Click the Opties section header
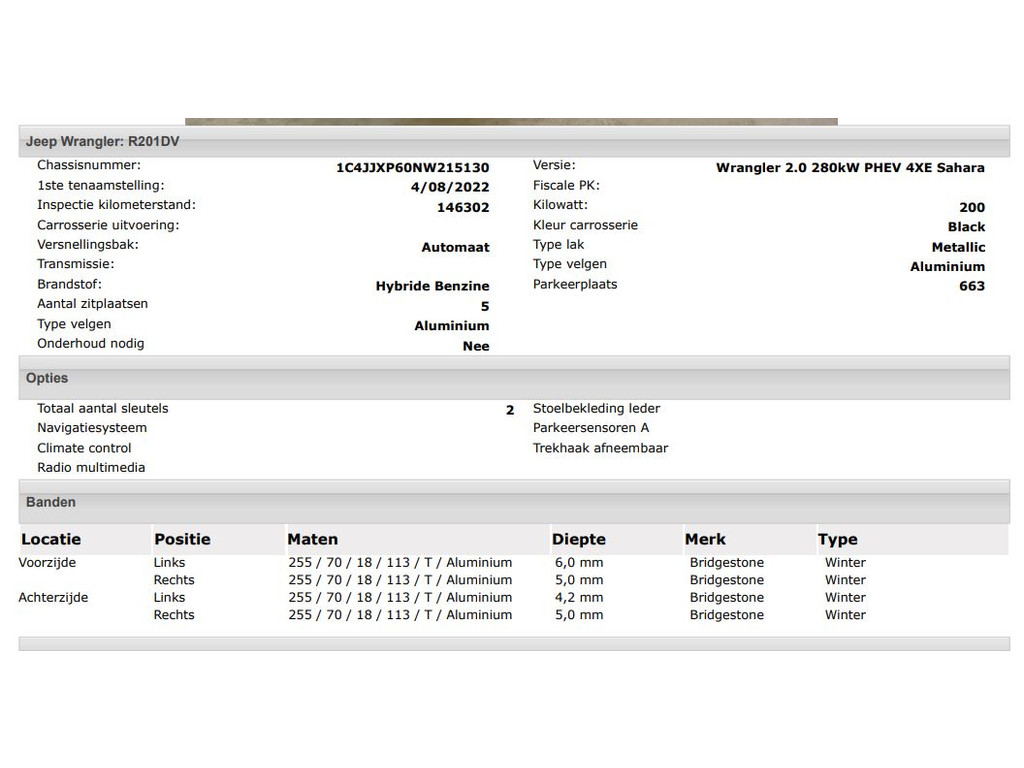Viewport: 1024px width, 768px height. click(x=46, y=377)
